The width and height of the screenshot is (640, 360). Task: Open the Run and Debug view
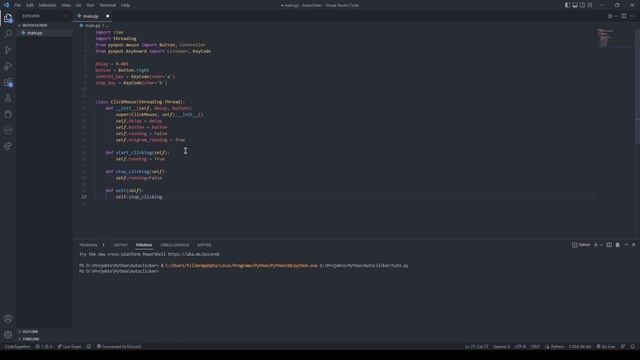(x=8, y=66)
